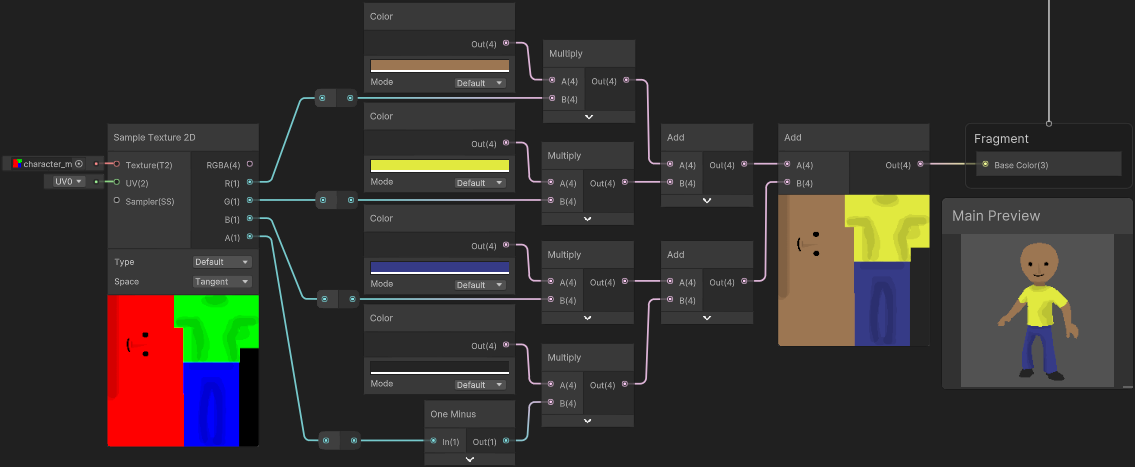The height and width of the screenshot is (467, 1135).
Task: Click the red-green-blue texture preview thumbnail
Action: [183, 370]
